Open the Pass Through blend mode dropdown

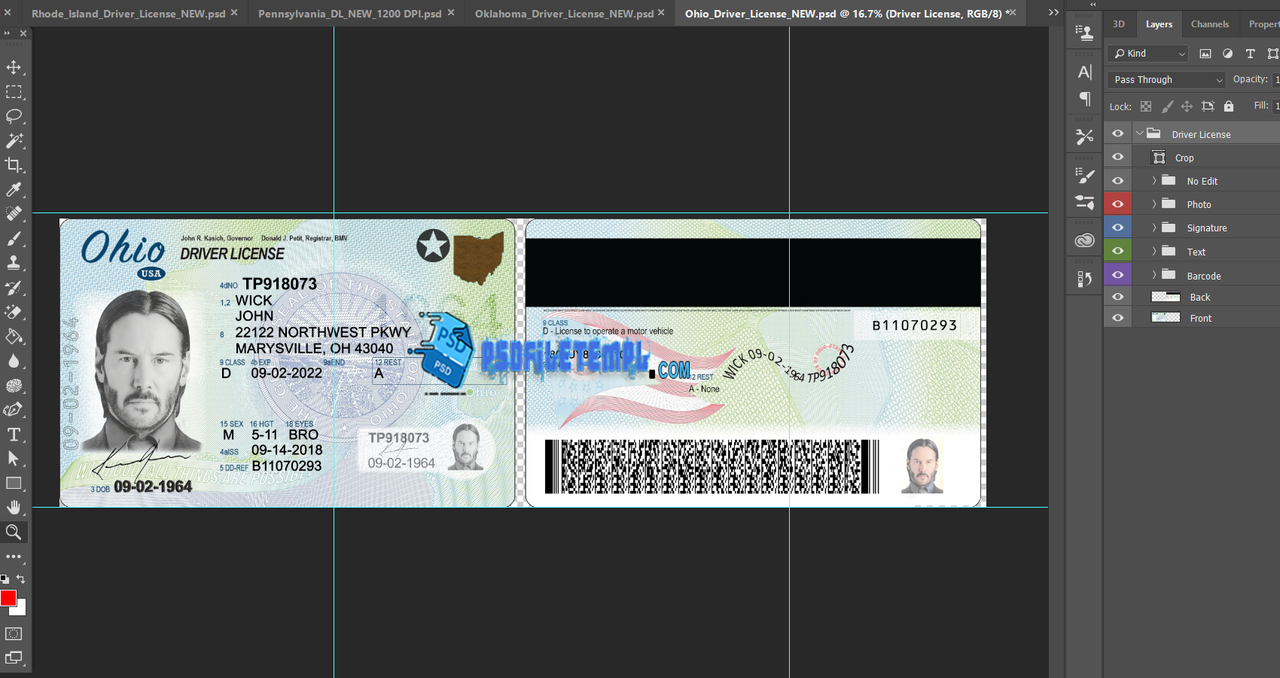[1167, 80]
